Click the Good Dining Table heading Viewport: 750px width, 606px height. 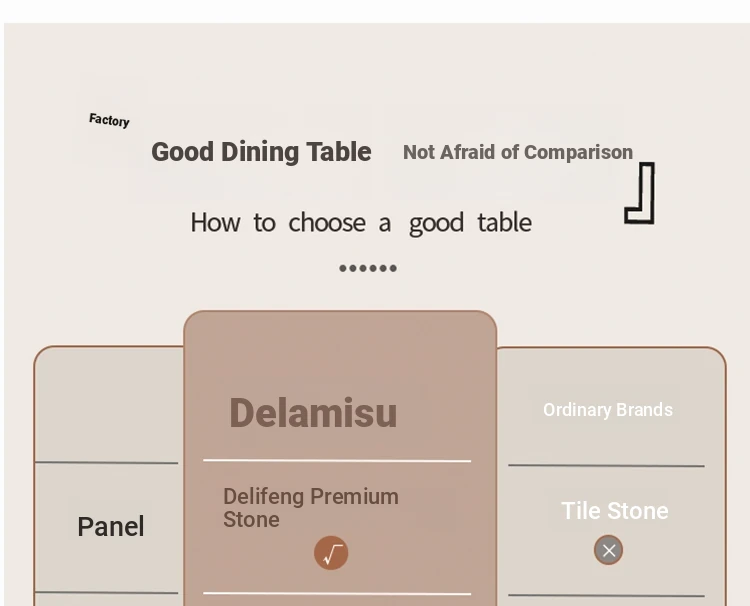[x=261, y=152]
